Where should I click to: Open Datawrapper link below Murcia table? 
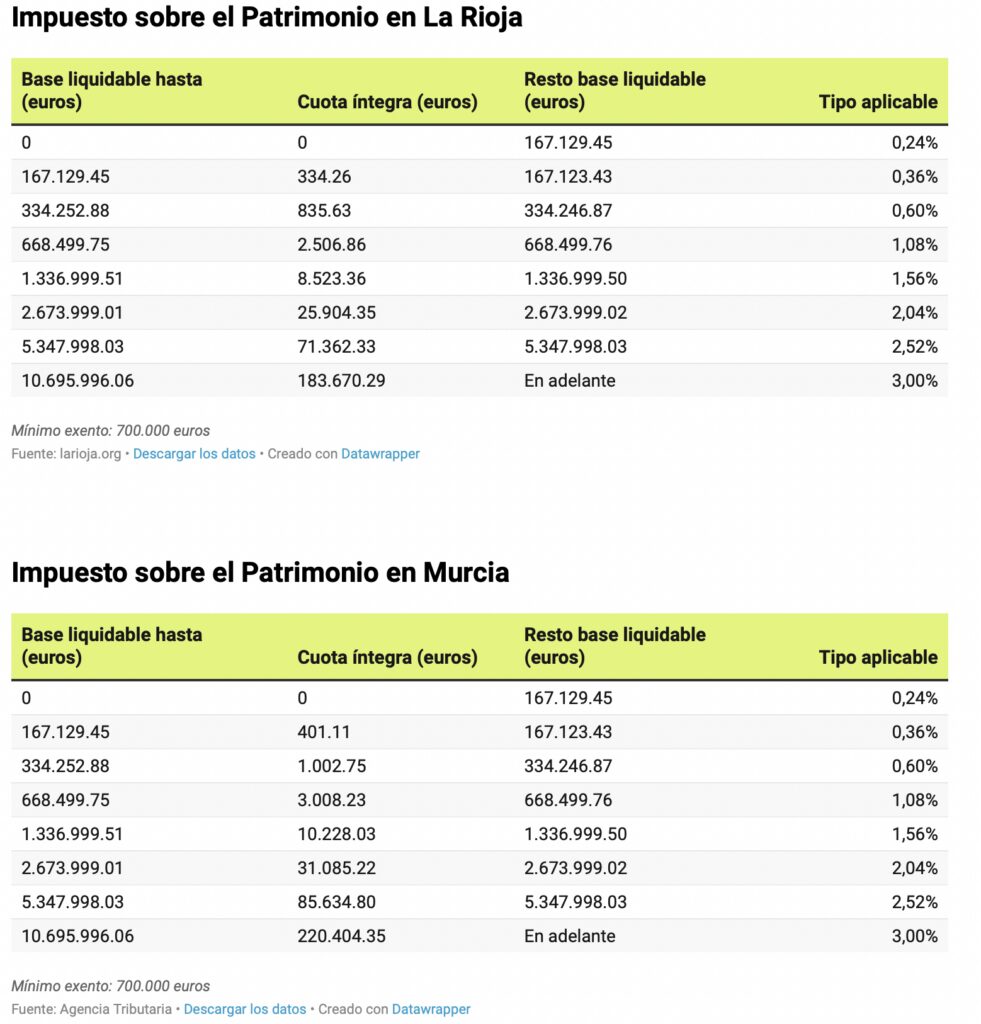(431, 1009)
